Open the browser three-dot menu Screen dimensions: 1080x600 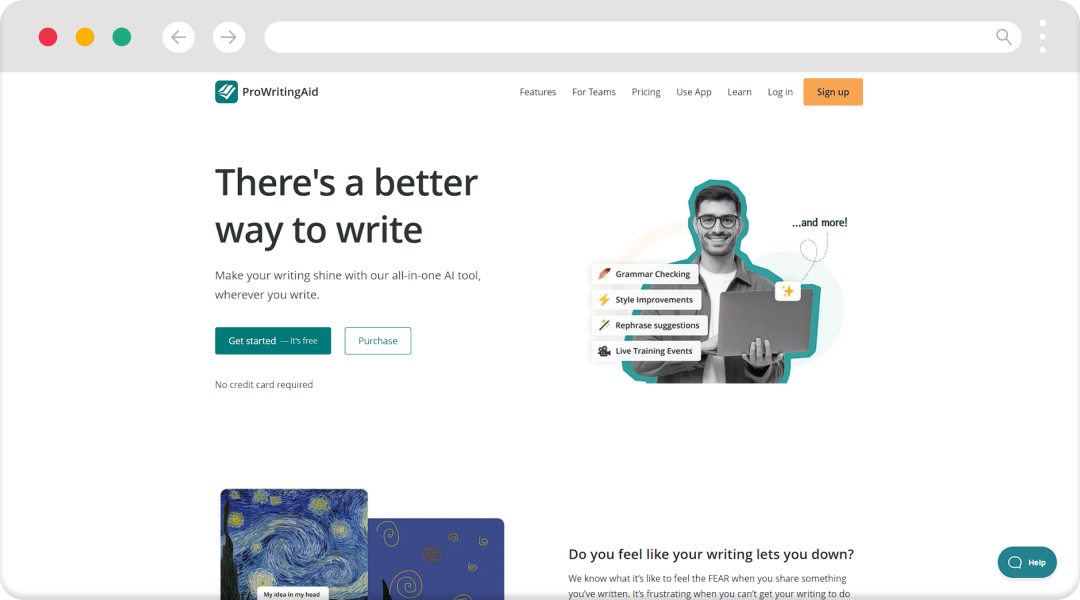pos(1043,37)
